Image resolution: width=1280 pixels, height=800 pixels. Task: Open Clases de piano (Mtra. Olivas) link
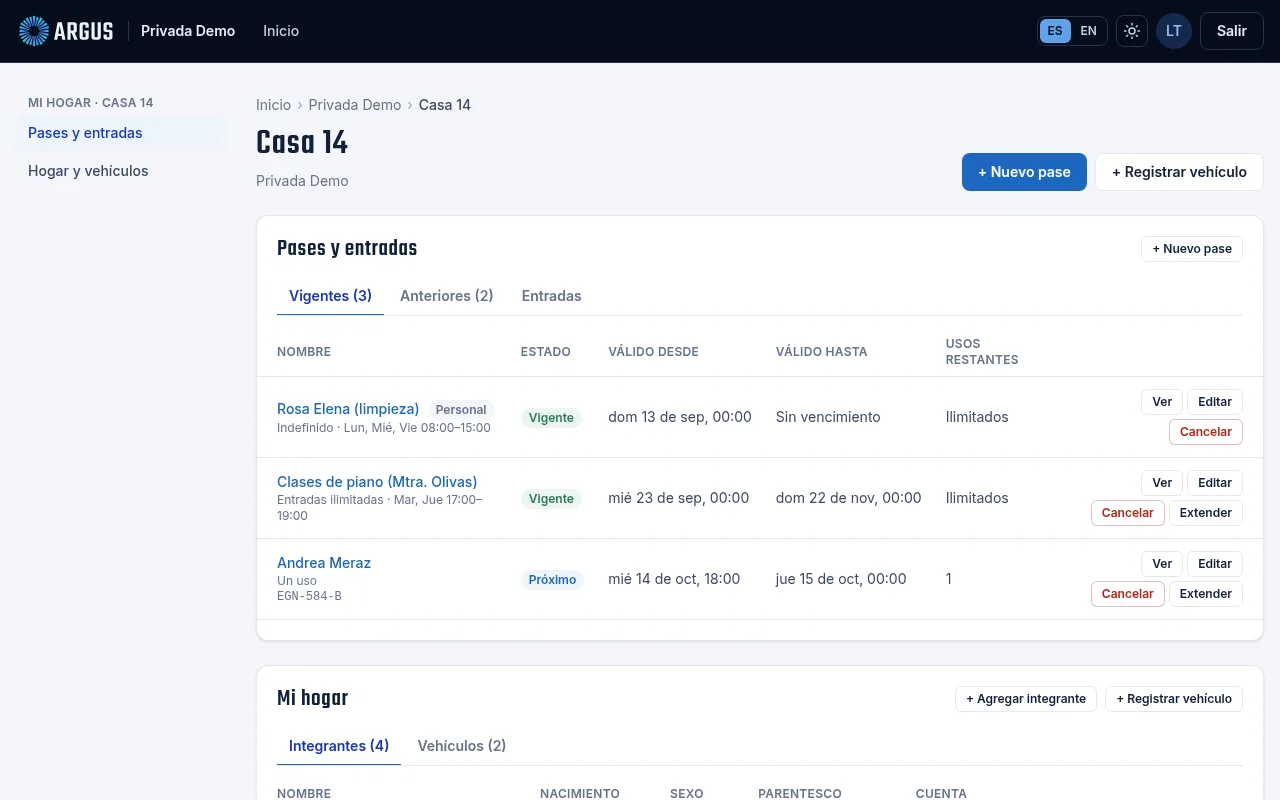pos(377,482)
